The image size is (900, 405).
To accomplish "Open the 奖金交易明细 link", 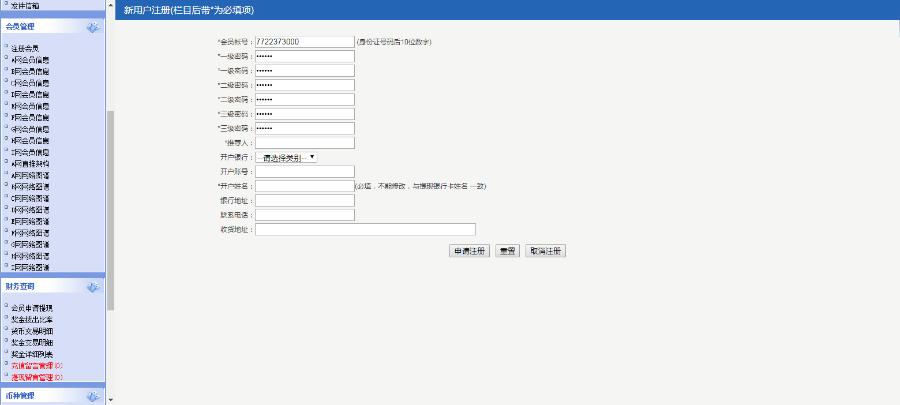I will 32,342.
